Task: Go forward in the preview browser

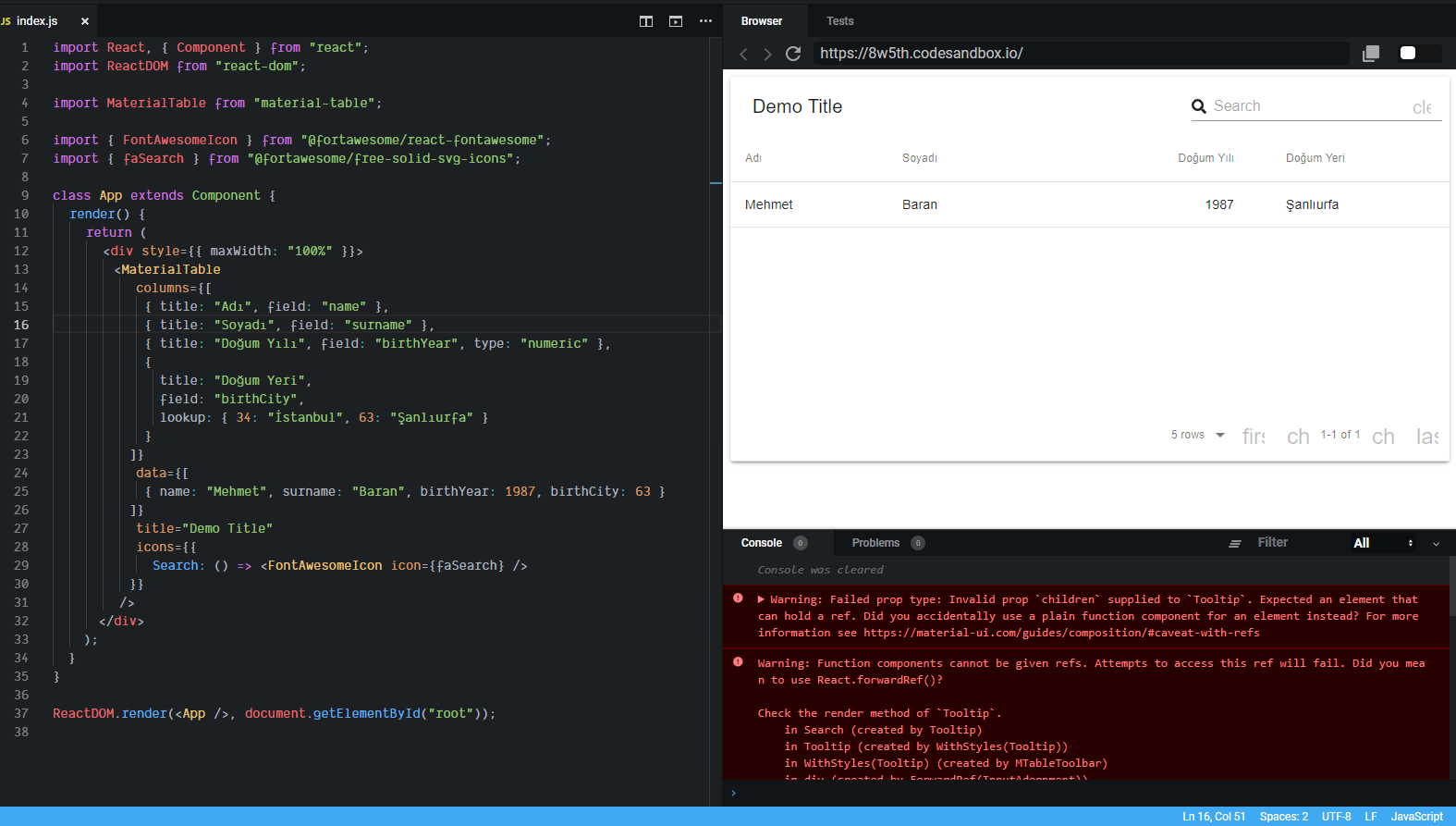Action: (x=767, y=54)
